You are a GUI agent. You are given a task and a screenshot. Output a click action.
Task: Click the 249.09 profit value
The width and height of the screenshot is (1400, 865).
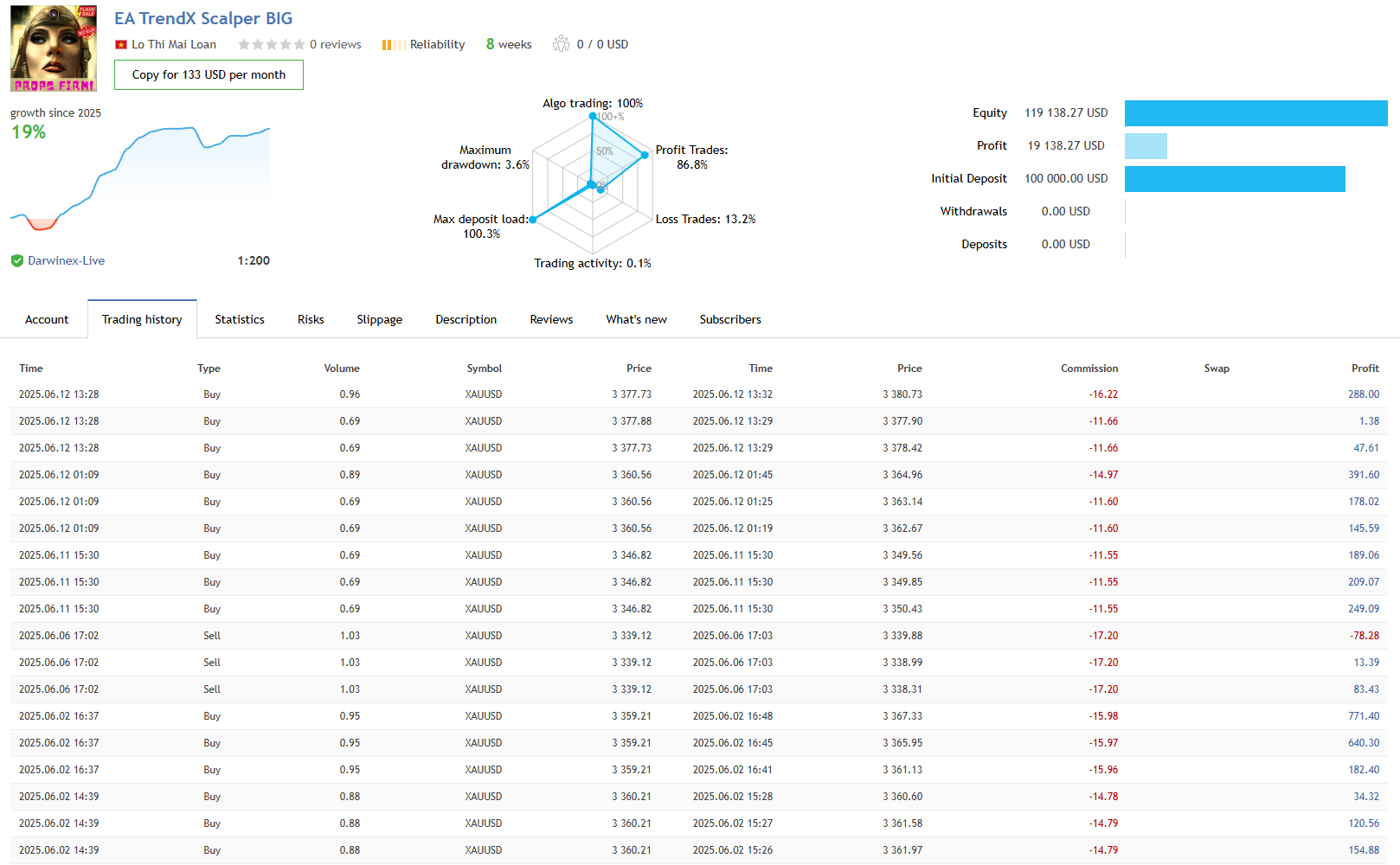click(1364, 609)
